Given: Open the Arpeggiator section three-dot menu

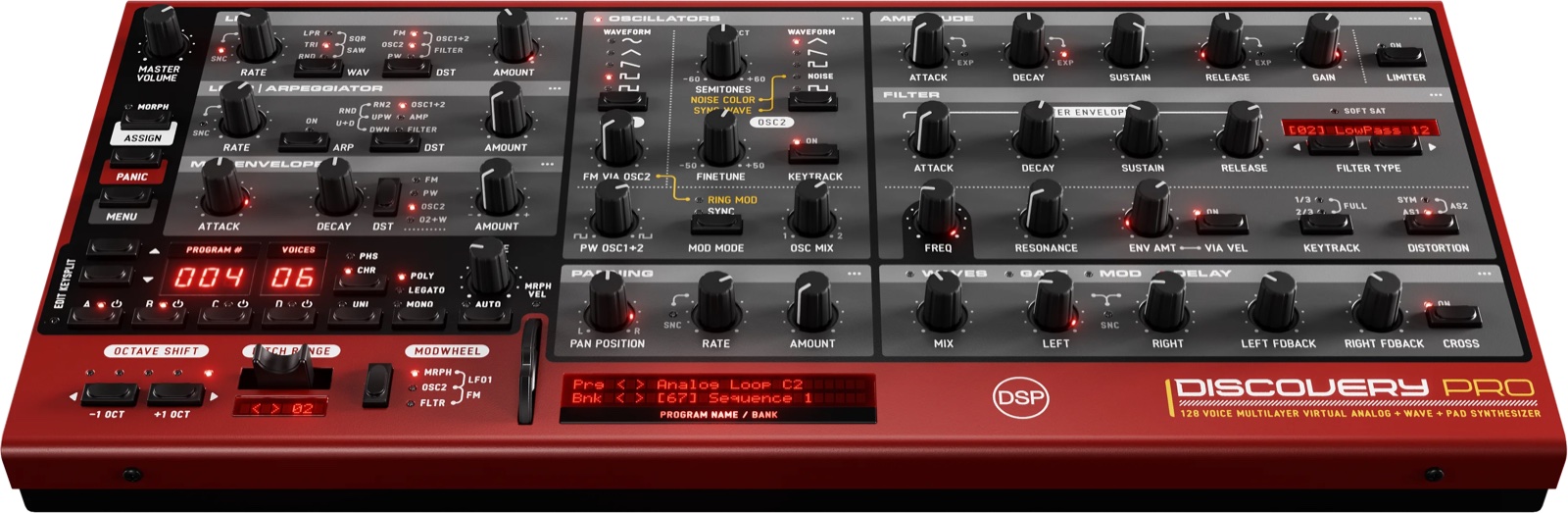Looking at the screenshot, I should (x=555, y=88).
